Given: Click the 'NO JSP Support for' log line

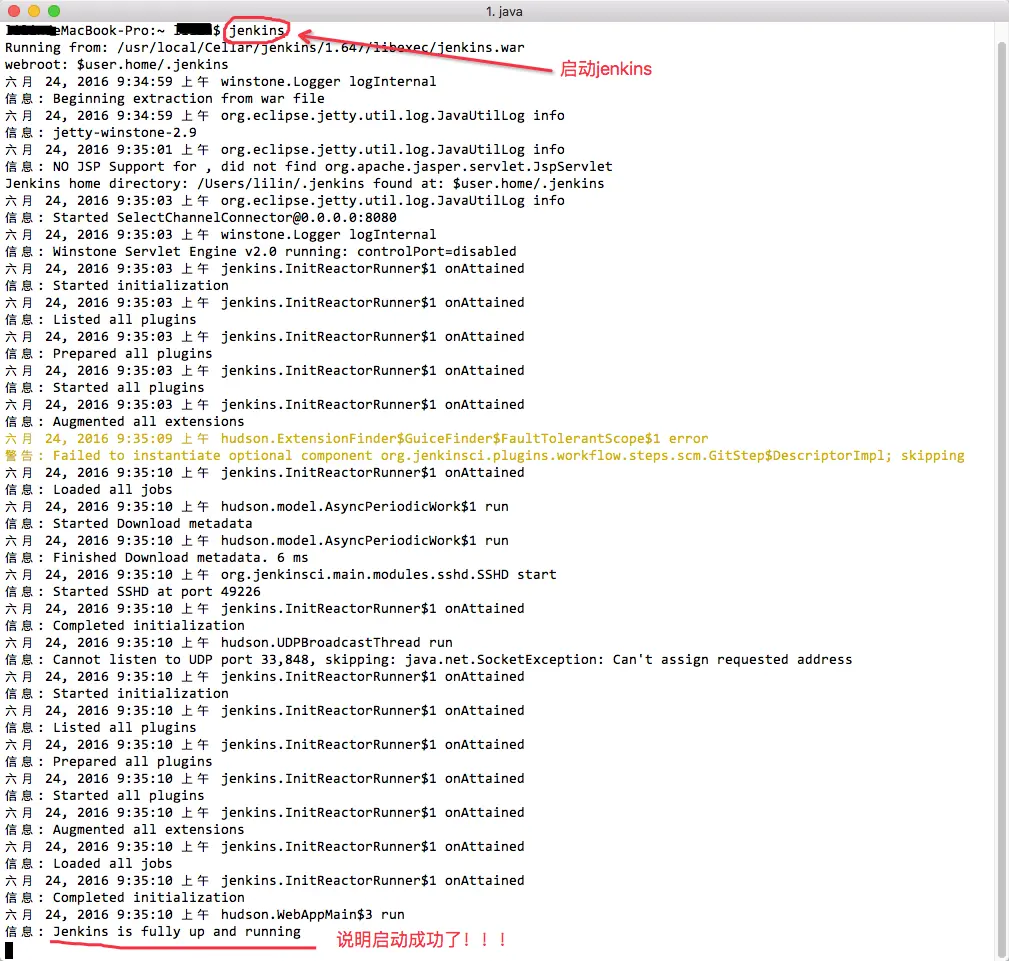Looking at the screenshot, I should 309,167.
